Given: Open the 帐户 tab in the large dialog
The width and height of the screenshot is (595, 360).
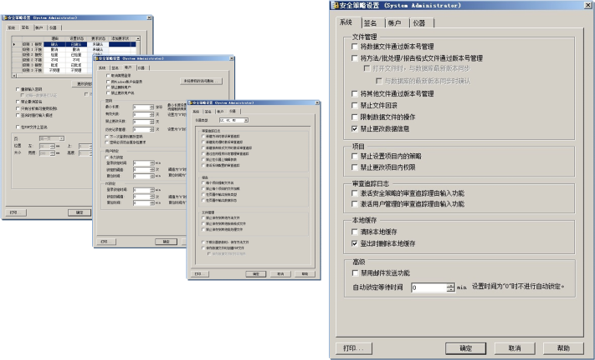Looking at the screenshot, I should point(395,23).
